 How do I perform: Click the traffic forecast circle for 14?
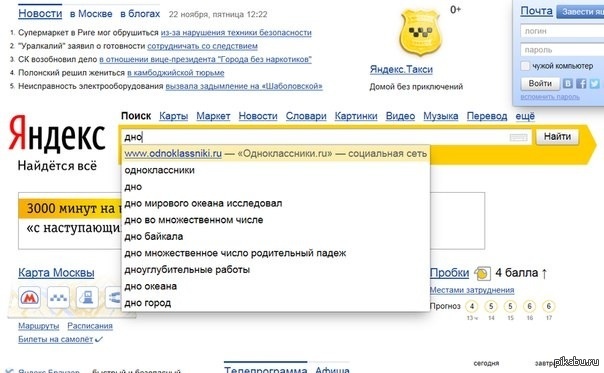point(491,306)
